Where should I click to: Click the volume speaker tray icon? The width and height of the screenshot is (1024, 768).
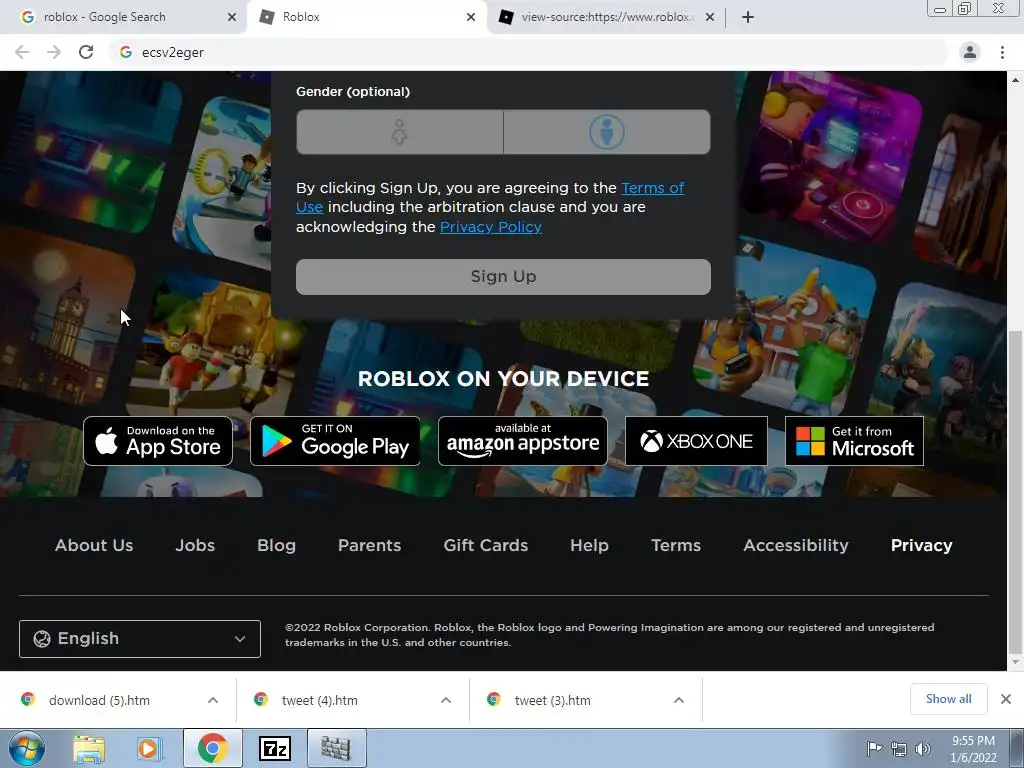(x=923, y=749)
